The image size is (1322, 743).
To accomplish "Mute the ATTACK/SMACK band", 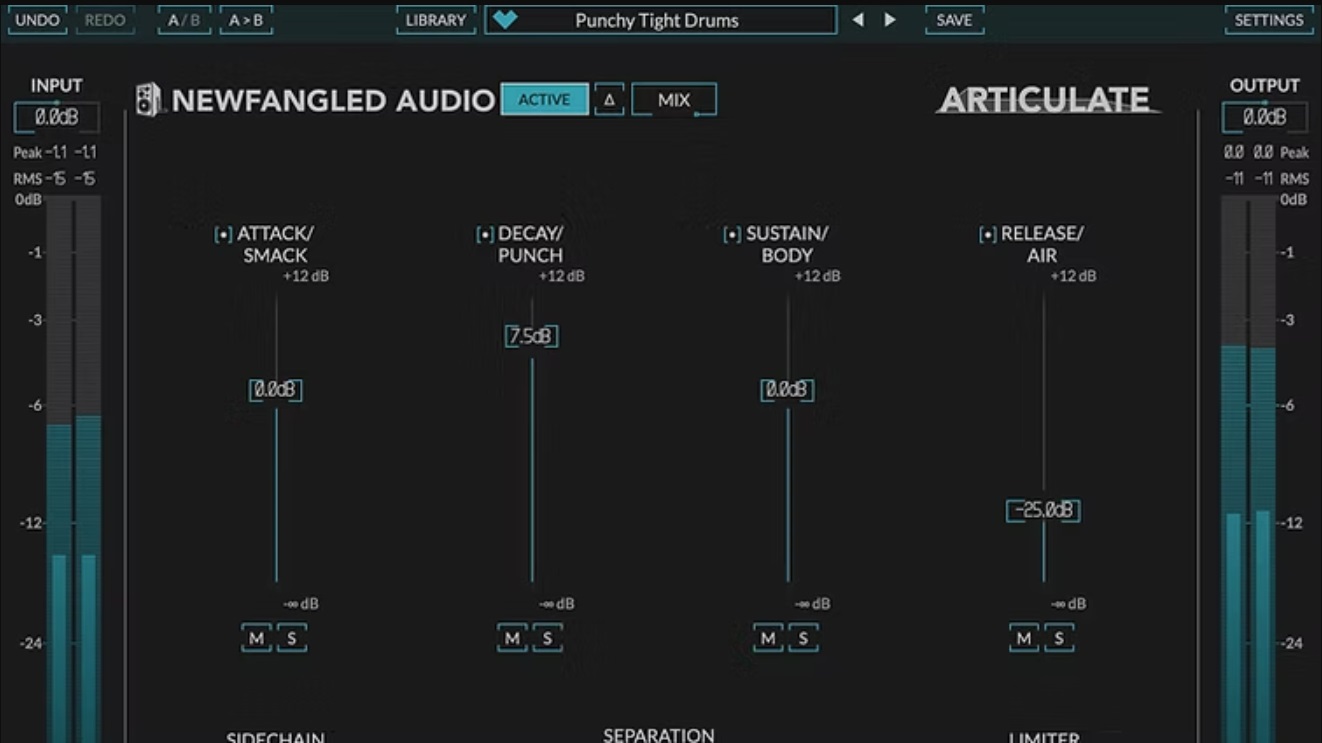I will pyautogui.click(x=257, y=637).
